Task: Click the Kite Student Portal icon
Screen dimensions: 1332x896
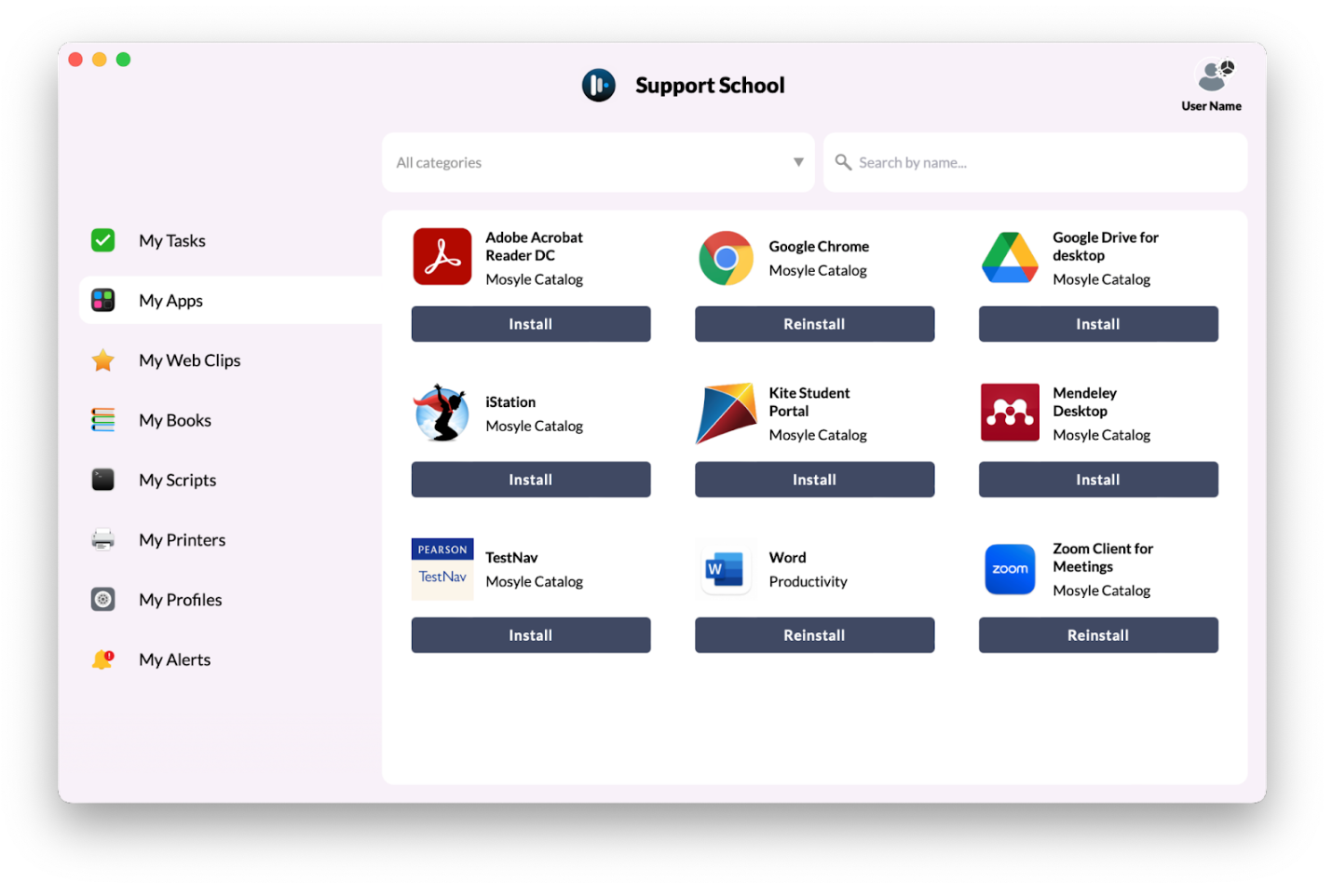Action: coord(726,413)
